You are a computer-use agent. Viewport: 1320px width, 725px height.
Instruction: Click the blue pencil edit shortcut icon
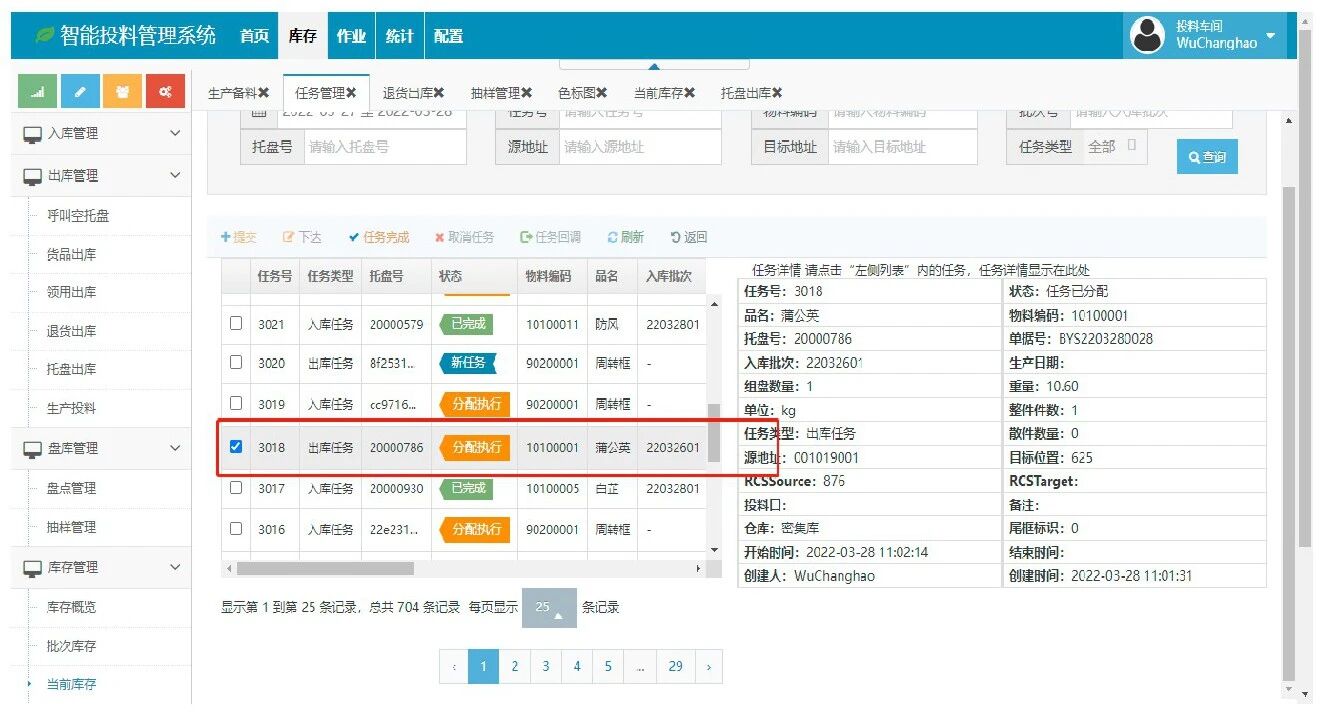pyautogui.click(x=80, y=91)
